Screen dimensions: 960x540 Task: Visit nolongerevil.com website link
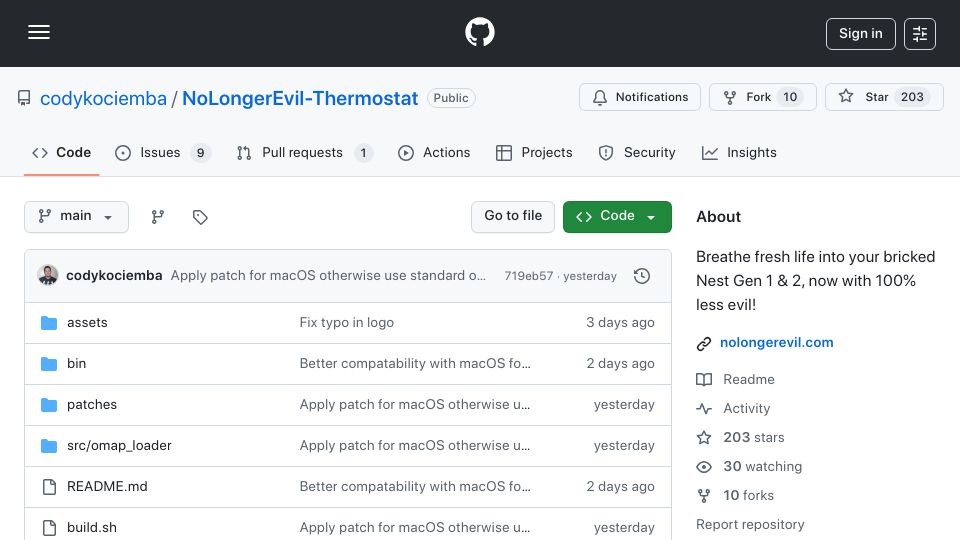776,343
